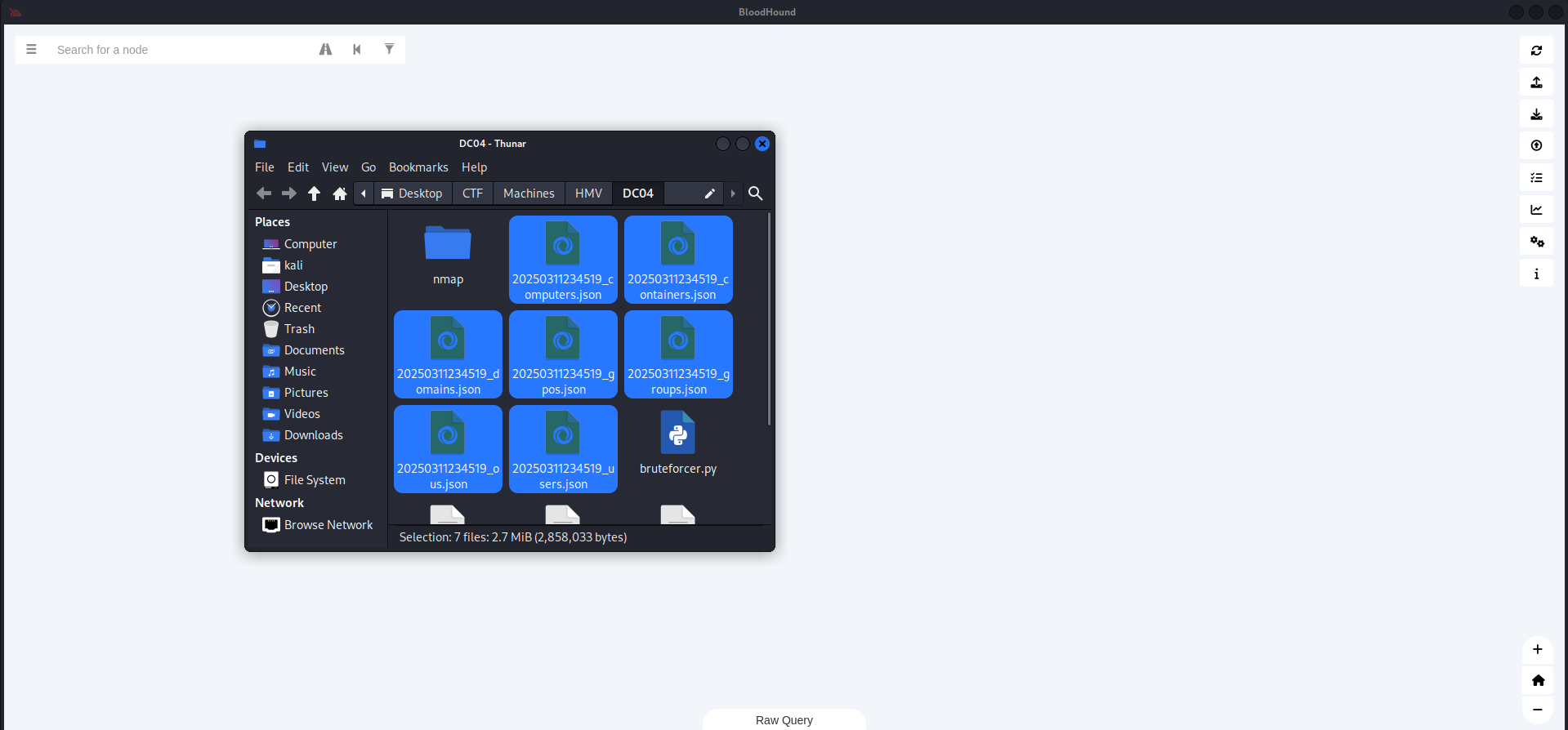Viewport: 1568px width, 730px height.
Task: Select bruteforcer.py file
Action: [x=678, y=443]
